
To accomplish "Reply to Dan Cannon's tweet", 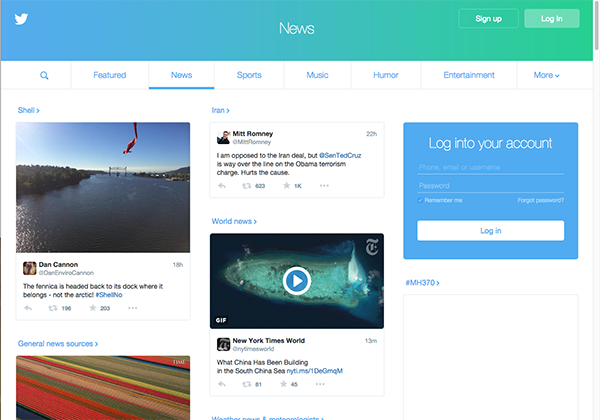I will pos(28,308).
